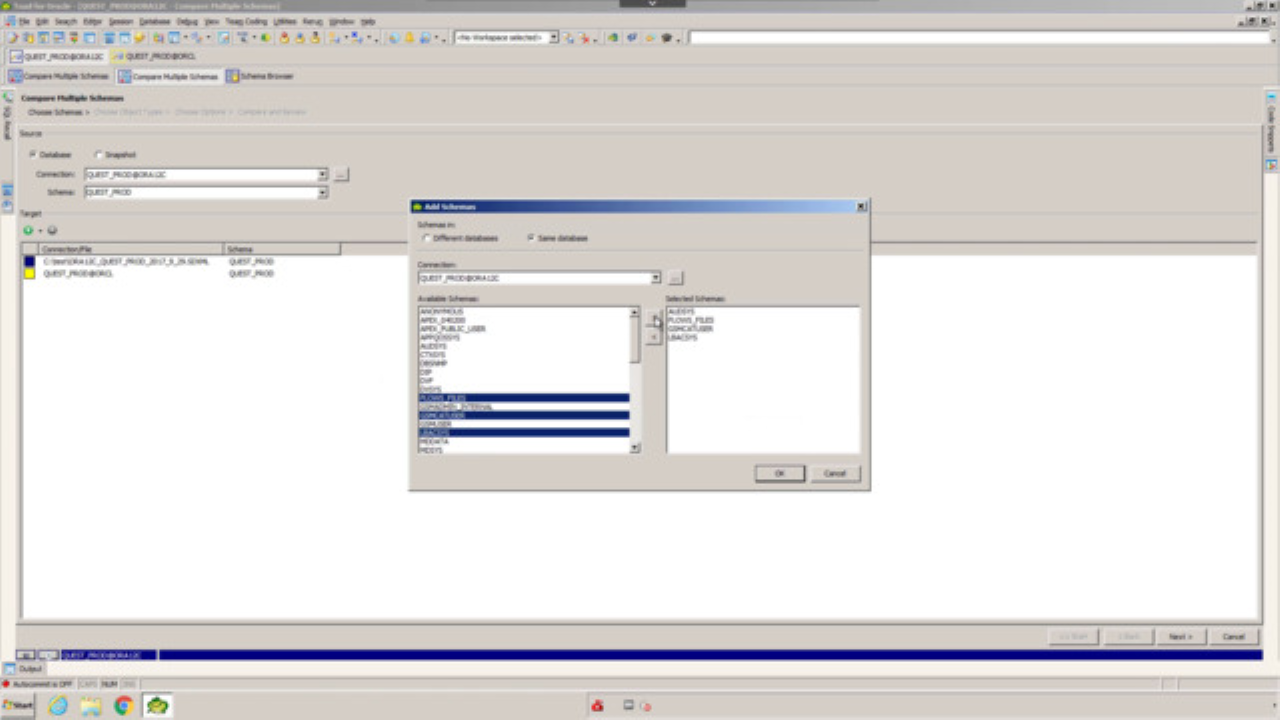
Task: Choose Snapshot as the source type
Action: pos(98,154)
